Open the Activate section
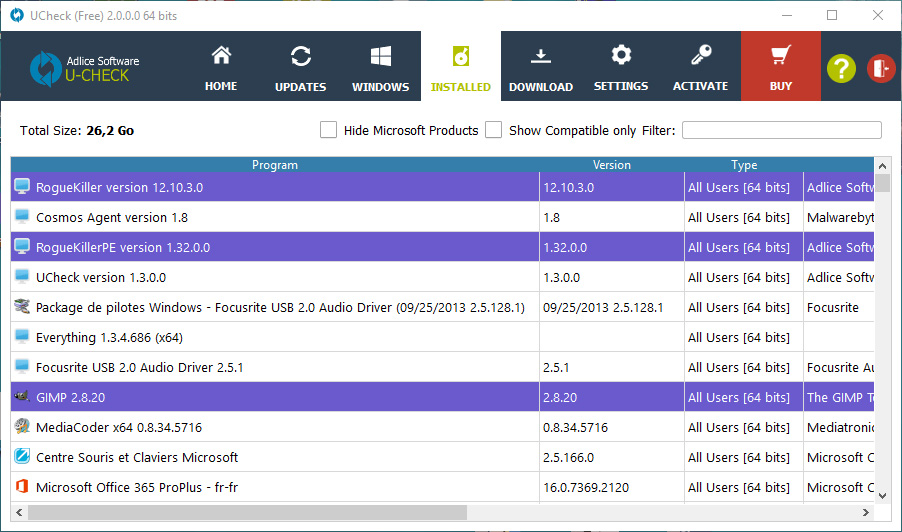Viewport: 902px width, 532px height. pos(700,67)
